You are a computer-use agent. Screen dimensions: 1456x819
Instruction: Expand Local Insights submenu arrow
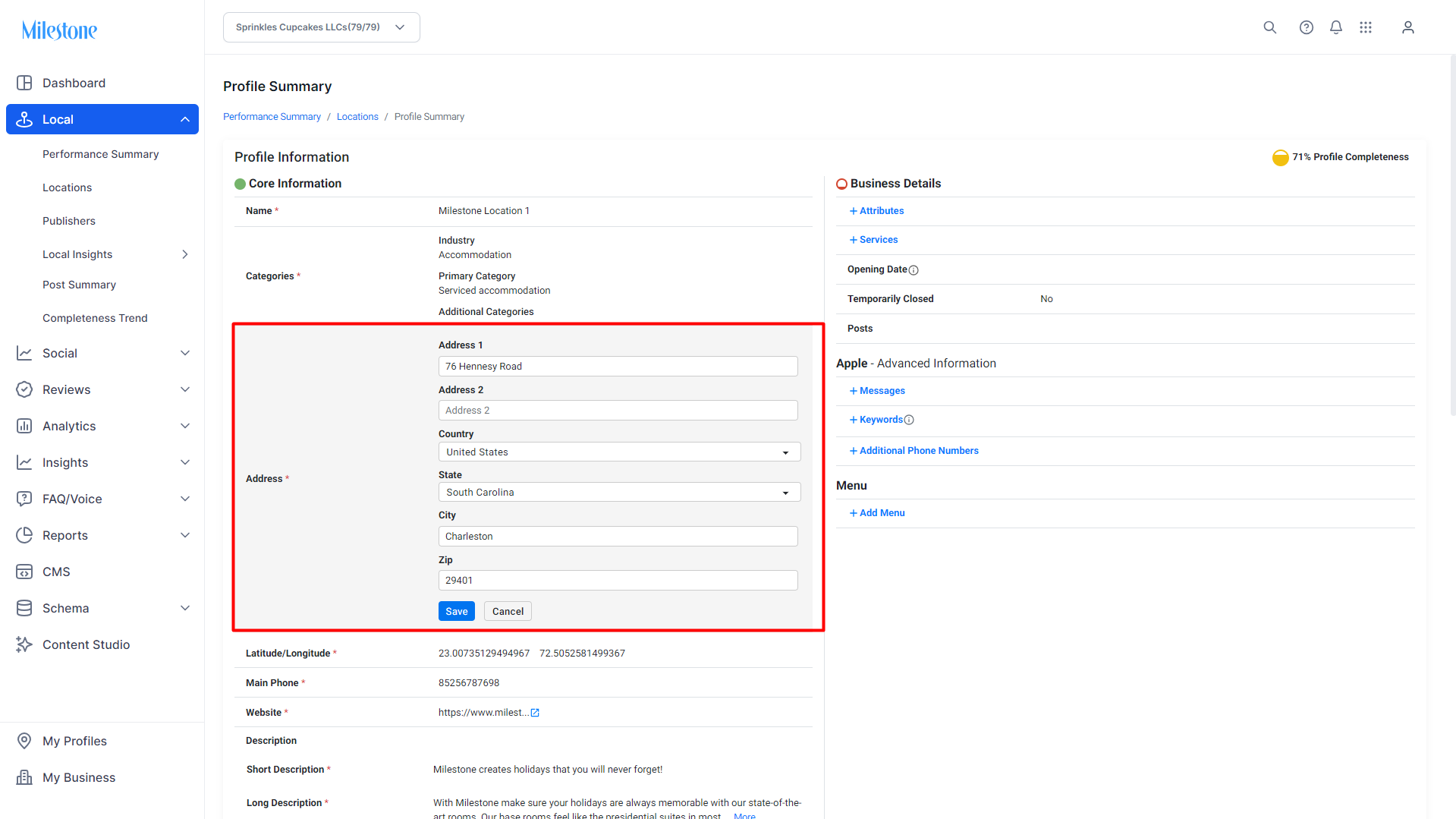(185, 254)
